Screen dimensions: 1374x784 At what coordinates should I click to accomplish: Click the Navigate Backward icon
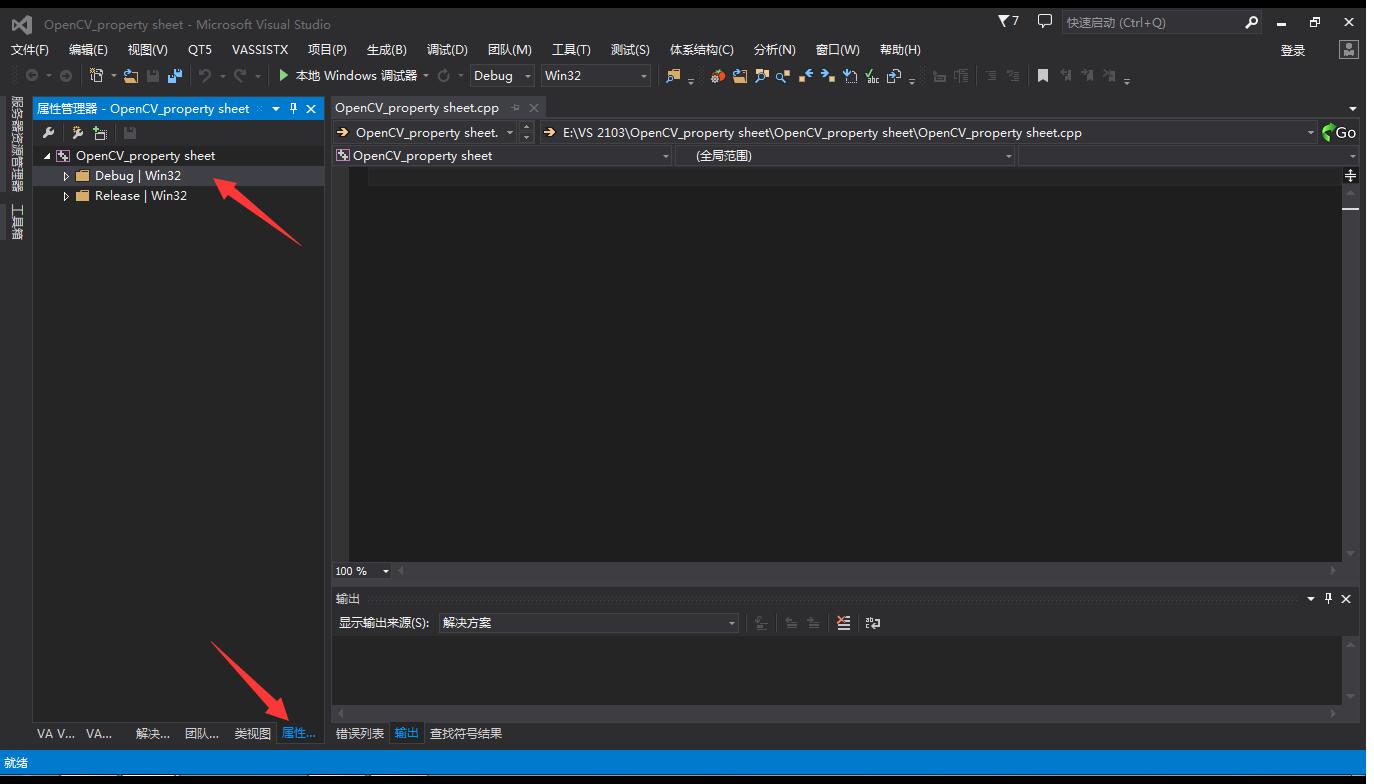click(x=32, y=75)
